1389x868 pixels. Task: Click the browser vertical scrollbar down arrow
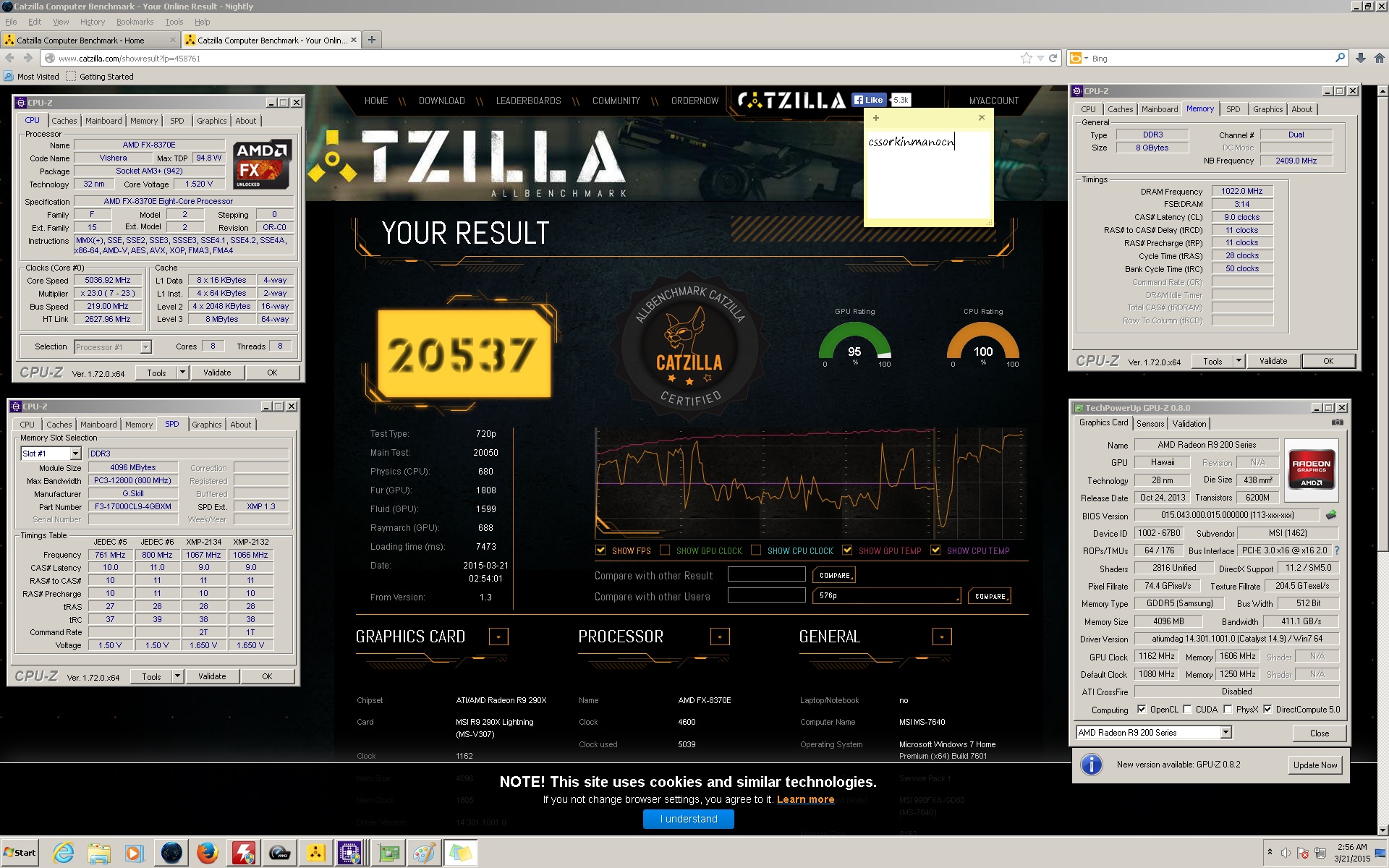tap(1382, 830)
